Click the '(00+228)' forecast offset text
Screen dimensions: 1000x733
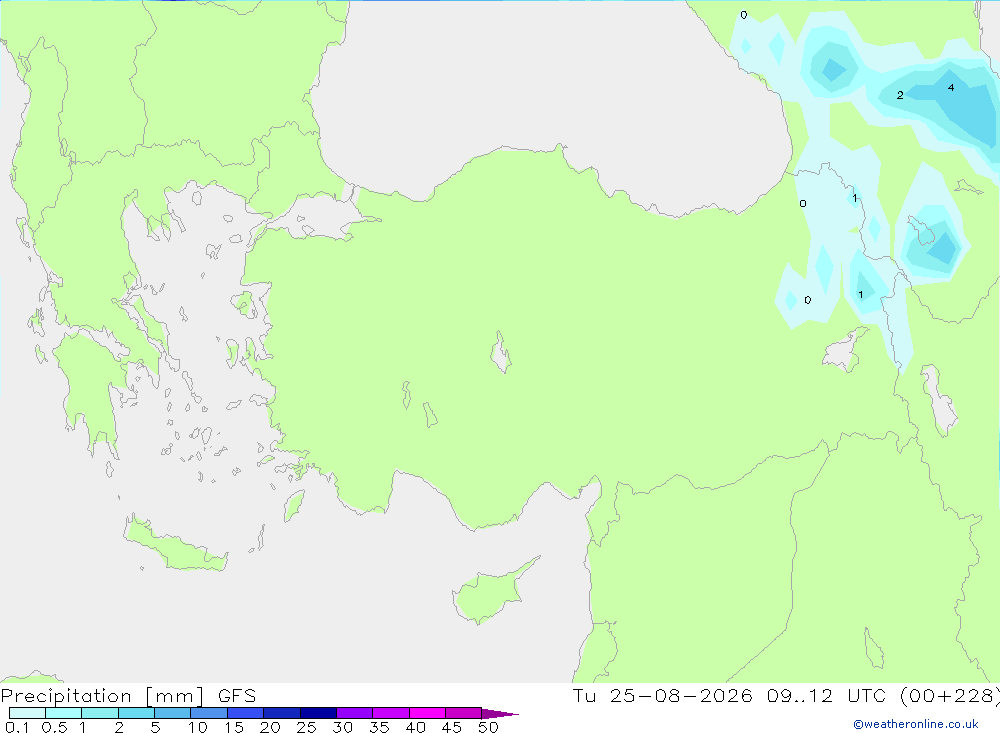[x=949, y=695]
